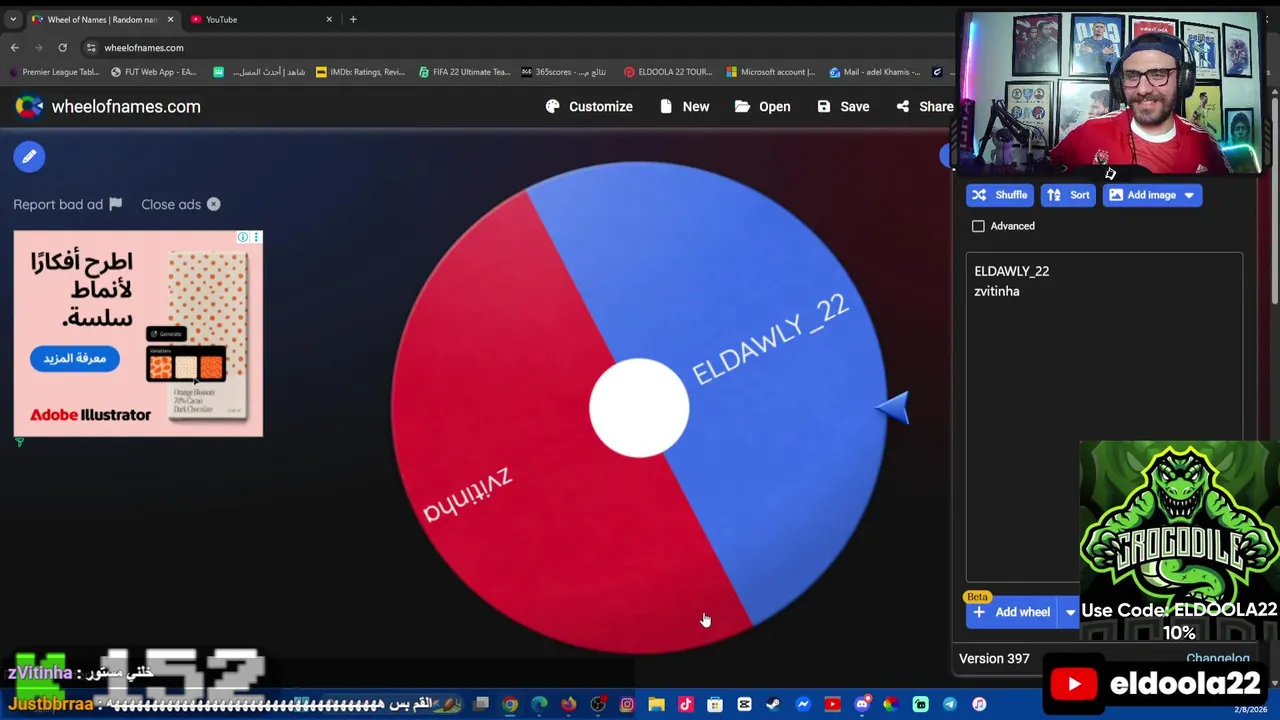Share the wheel
The image size is (1280, 720).
[x=925, y=106]
